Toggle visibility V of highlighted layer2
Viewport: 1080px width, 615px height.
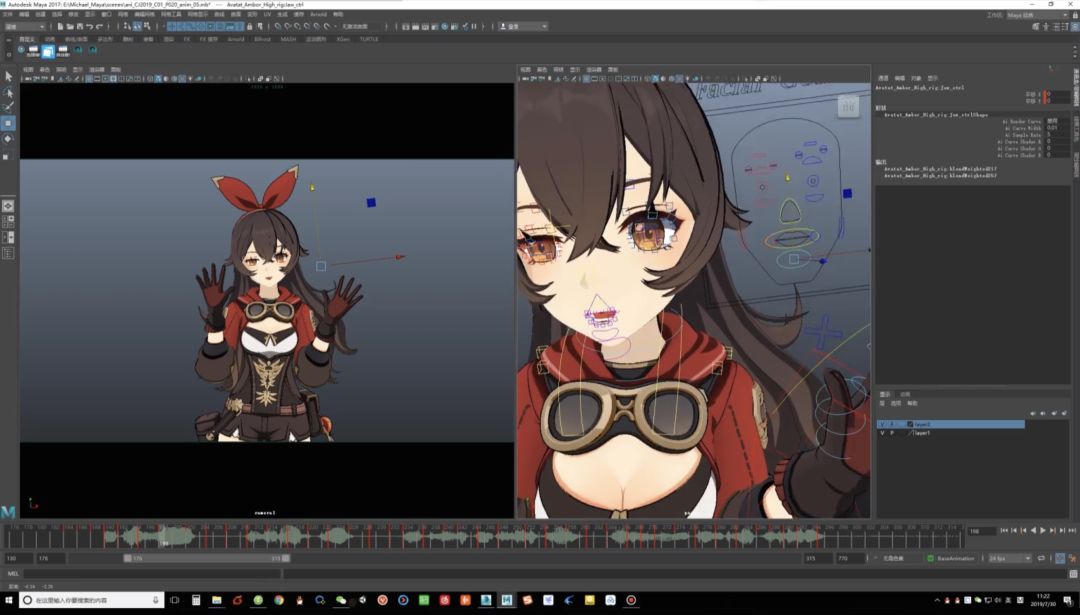(882, 424)
